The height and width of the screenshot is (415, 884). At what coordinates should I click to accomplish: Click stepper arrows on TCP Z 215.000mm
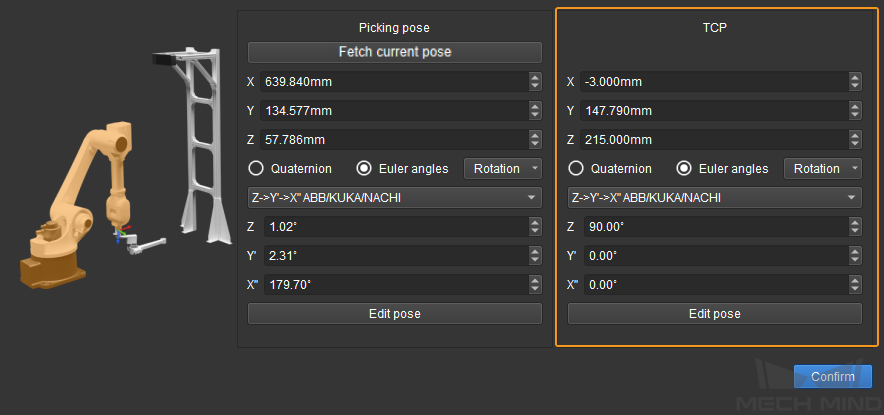click(855, 140)
